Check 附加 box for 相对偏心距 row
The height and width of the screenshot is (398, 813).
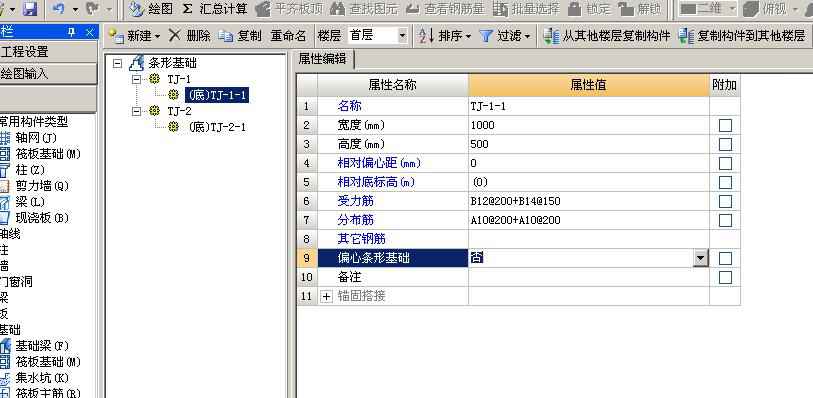tap(725, 163)
